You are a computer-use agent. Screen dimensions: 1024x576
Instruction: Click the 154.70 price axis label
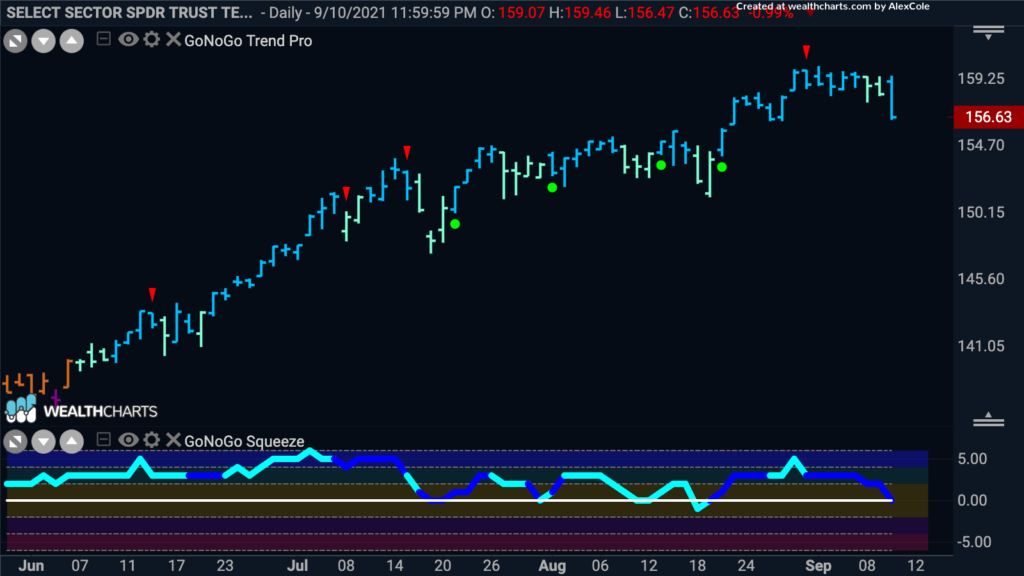coord(981,145)
